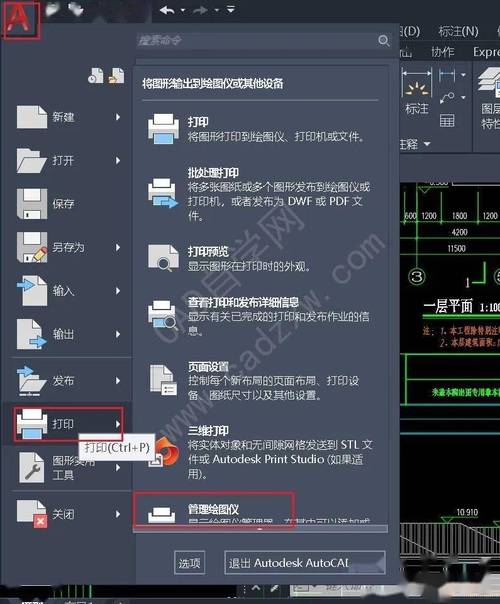Click the table tool icon in ribbon
500x604 pixels.
pyautogui.click(x=447, y=121)
